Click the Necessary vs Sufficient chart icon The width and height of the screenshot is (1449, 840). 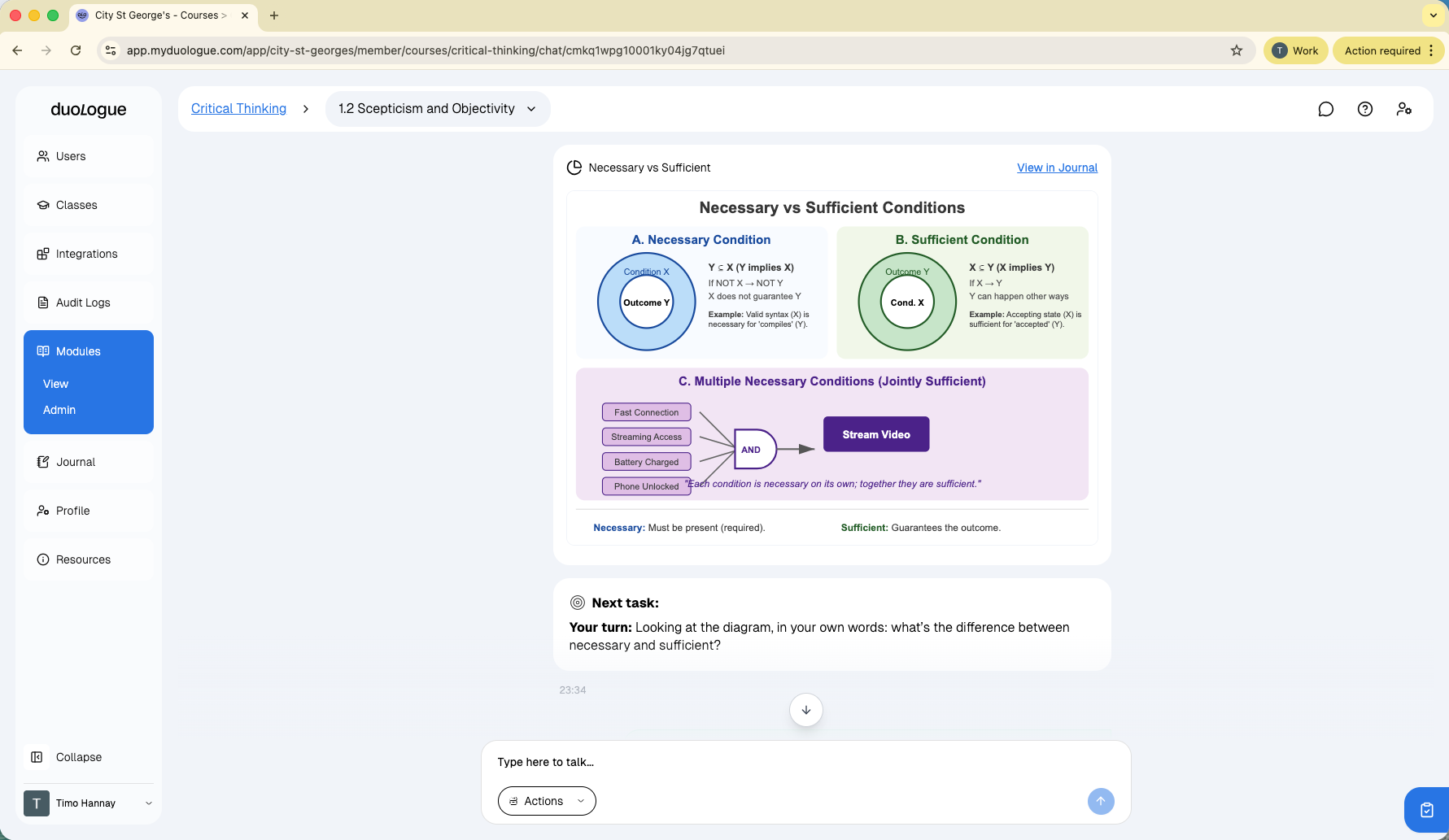[x=574, y=168]
